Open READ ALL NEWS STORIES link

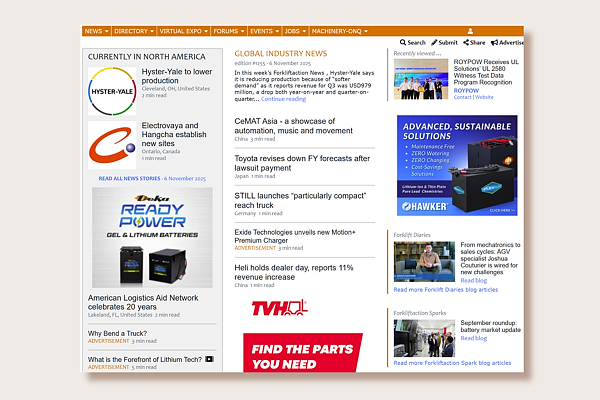click(152, 178)
